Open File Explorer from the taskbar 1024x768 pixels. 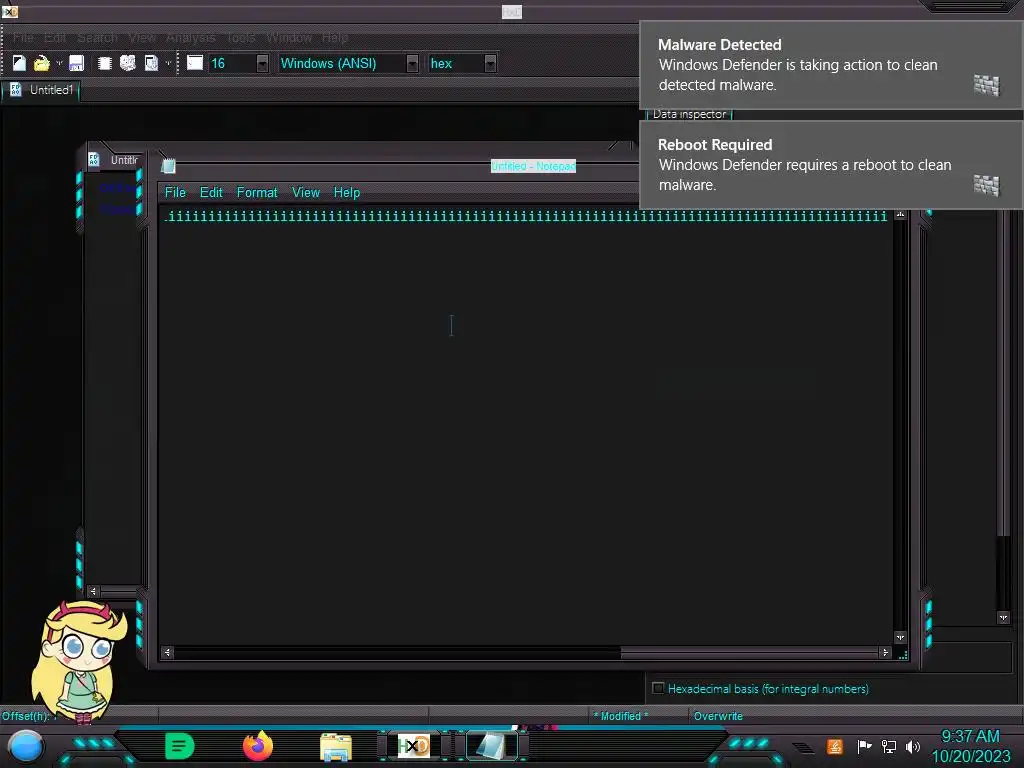[336, 747]
